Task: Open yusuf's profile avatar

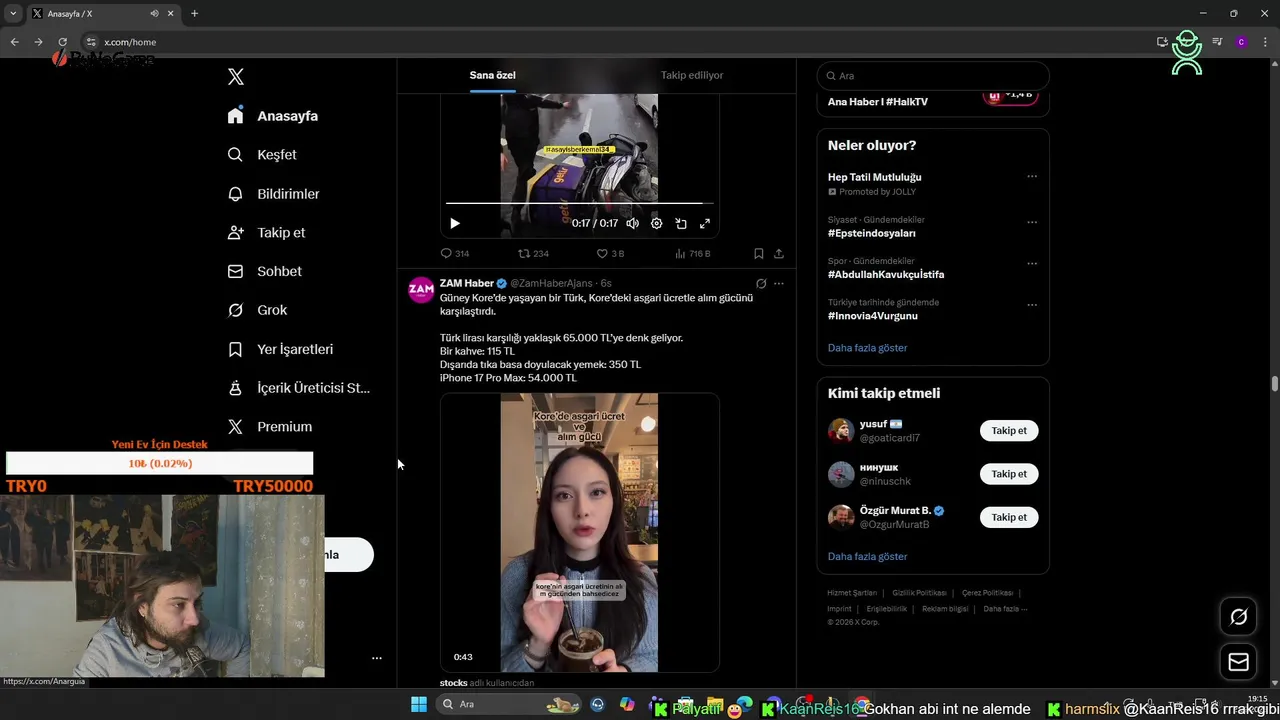Action: point(841,431)
